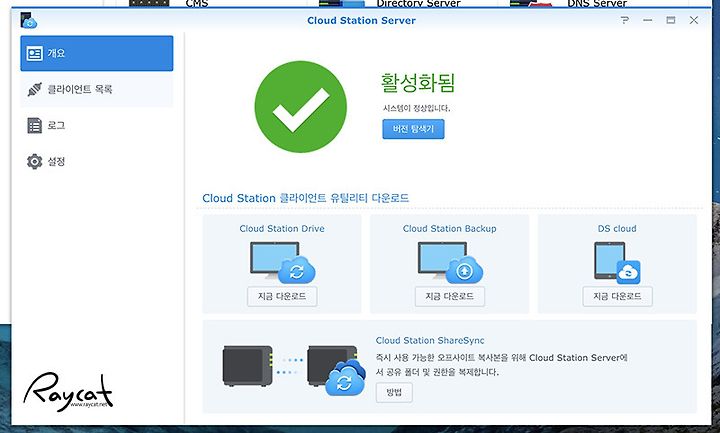Click the 버전 탐색기 button

(x=413, y=129)
